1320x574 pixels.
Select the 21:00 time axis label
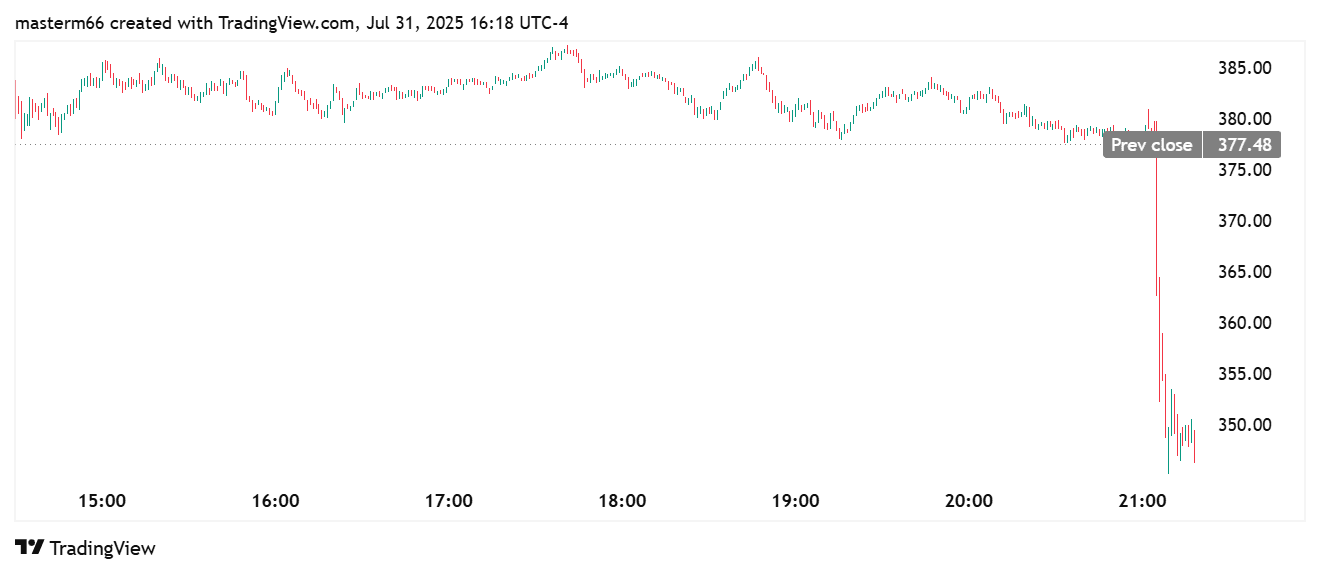tap(1143, 500)
